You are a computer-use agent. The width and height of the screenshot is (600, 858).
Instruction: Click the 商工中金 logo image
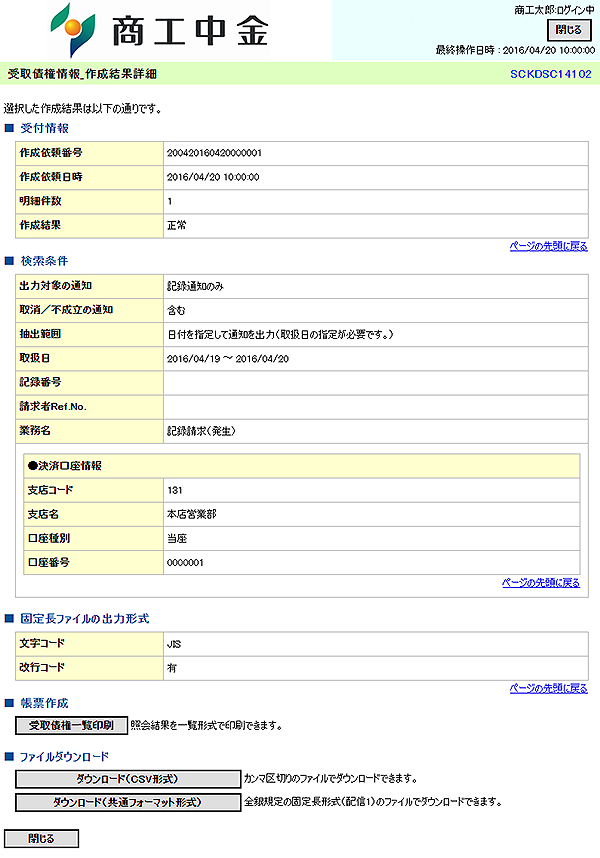click(x=160, y=30)
